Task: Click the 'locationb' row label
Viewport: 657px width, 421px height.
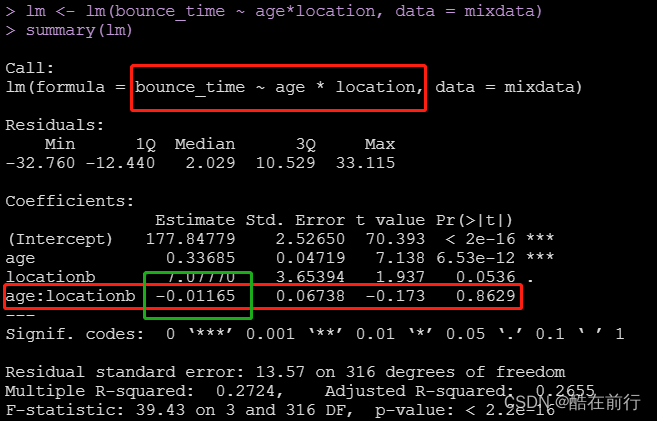Action: pyautogui.click(x=50, y=277)
